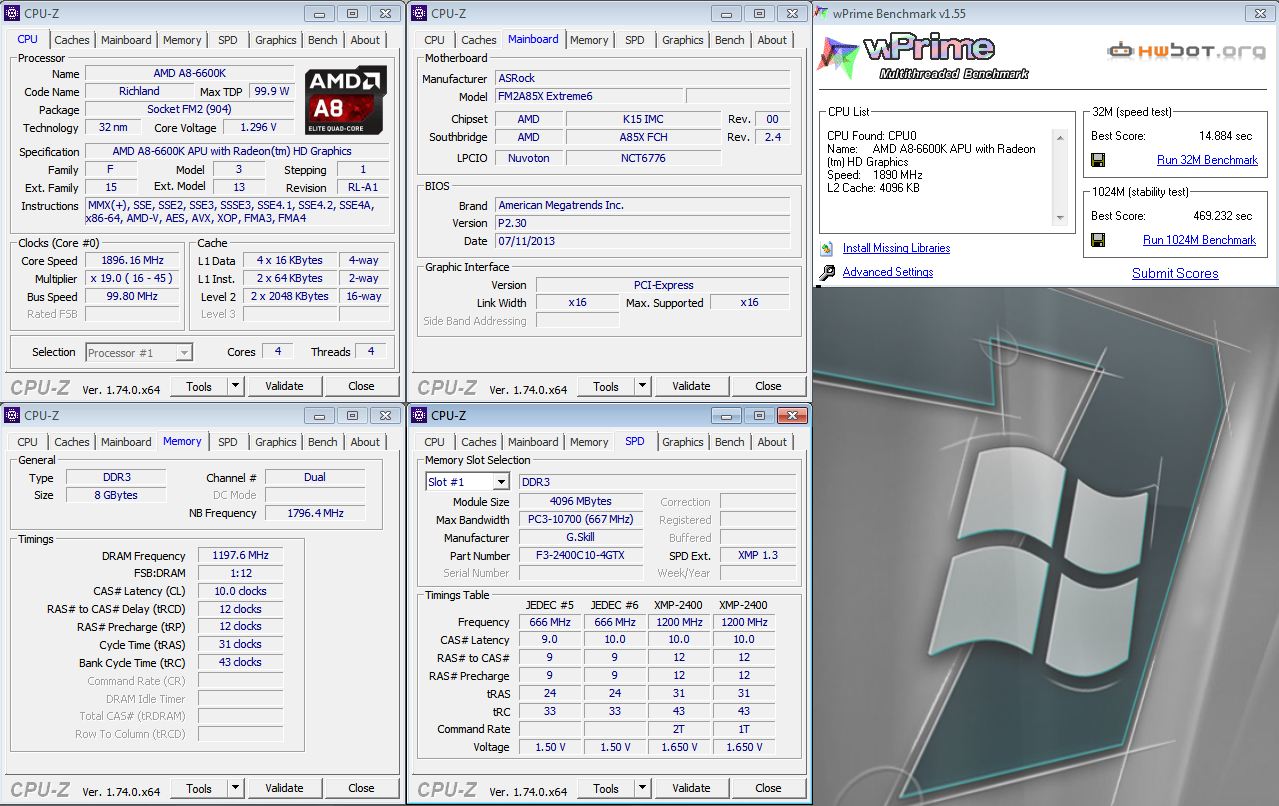Click the 1024M Best Score 469.232 sec
Screen dimensions: 1279x806
(x=1221, y=216)
